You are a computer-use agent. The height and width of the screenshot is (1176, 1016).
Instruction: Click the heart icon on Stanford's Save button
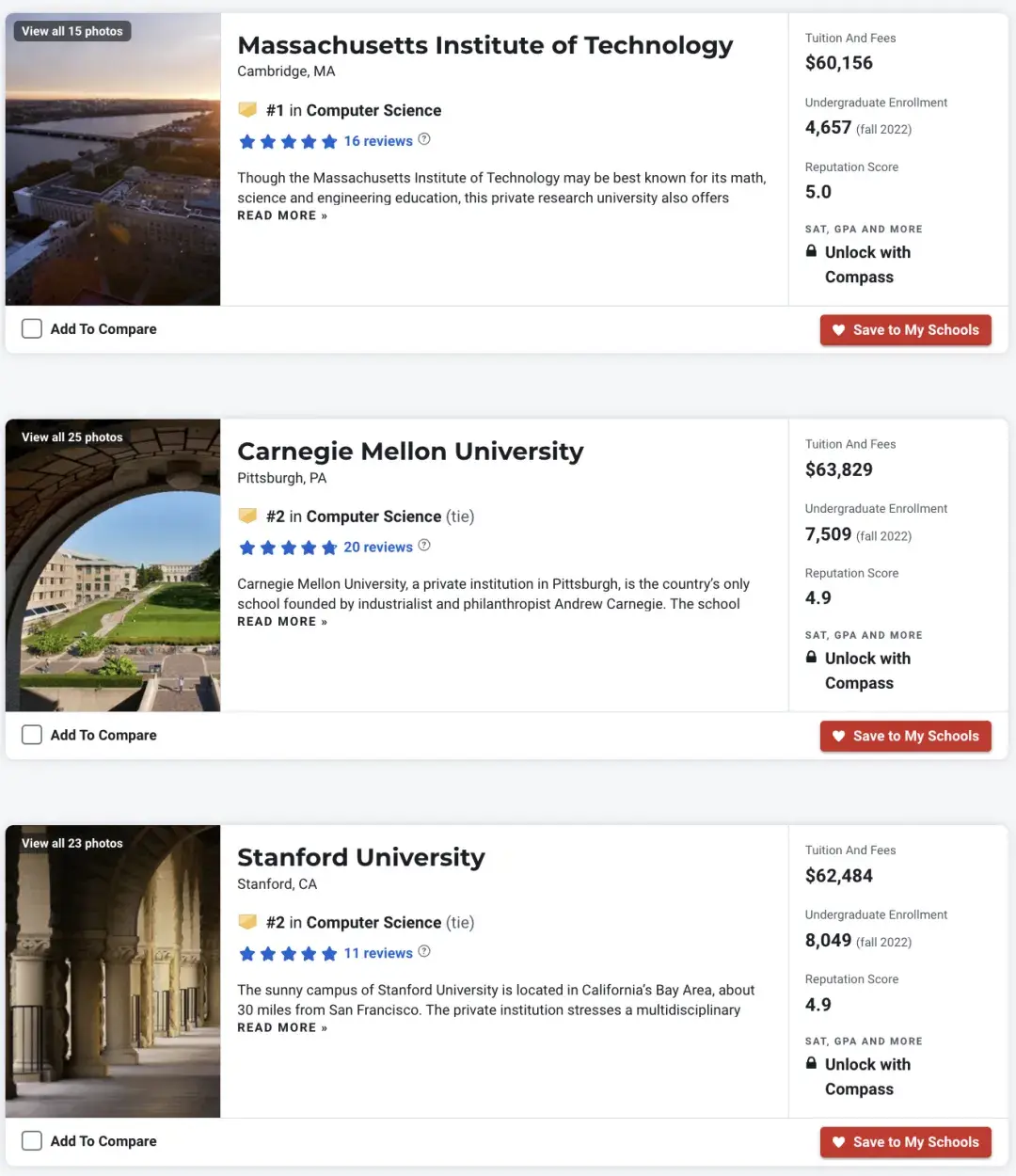(x=838, y=1142)
